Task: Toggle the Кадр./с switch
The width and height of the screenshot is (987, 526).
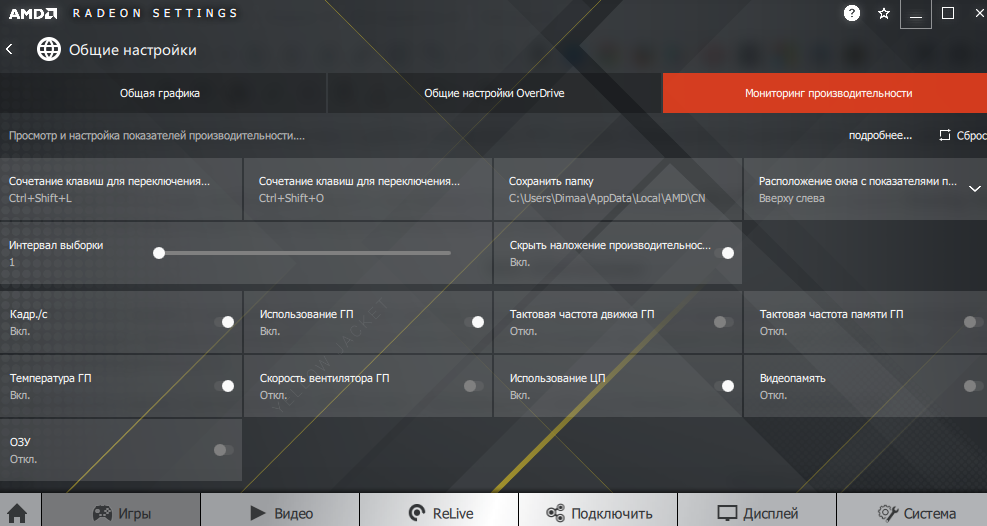Action: (224, 322)
